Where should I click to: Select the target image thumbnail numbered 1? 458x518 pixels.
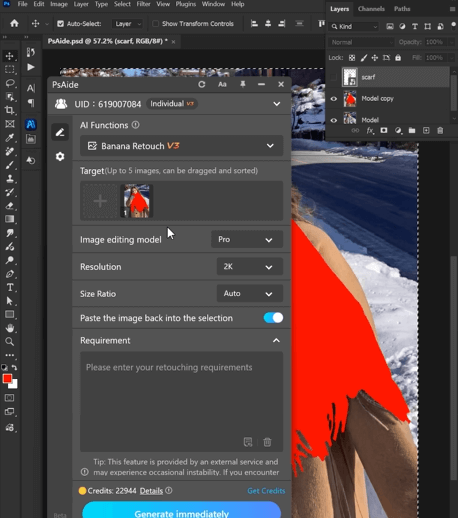(x=137, y=201)
